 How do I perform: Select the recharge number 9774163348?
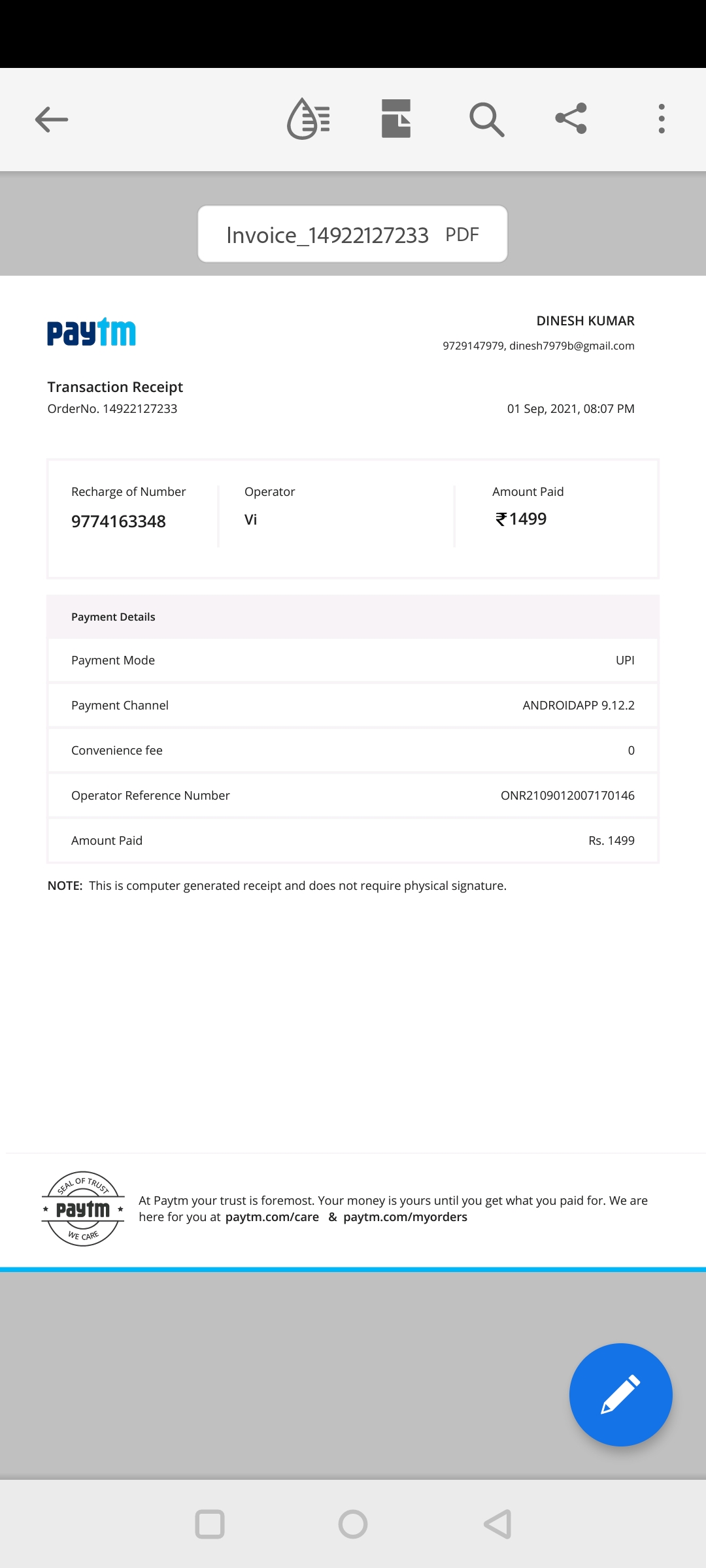coord(118,521)
